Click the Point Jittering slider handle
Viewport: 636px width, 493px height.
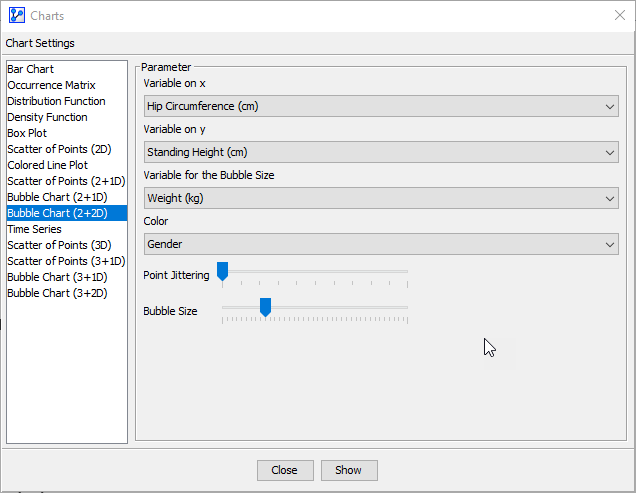tap(223, 272)
